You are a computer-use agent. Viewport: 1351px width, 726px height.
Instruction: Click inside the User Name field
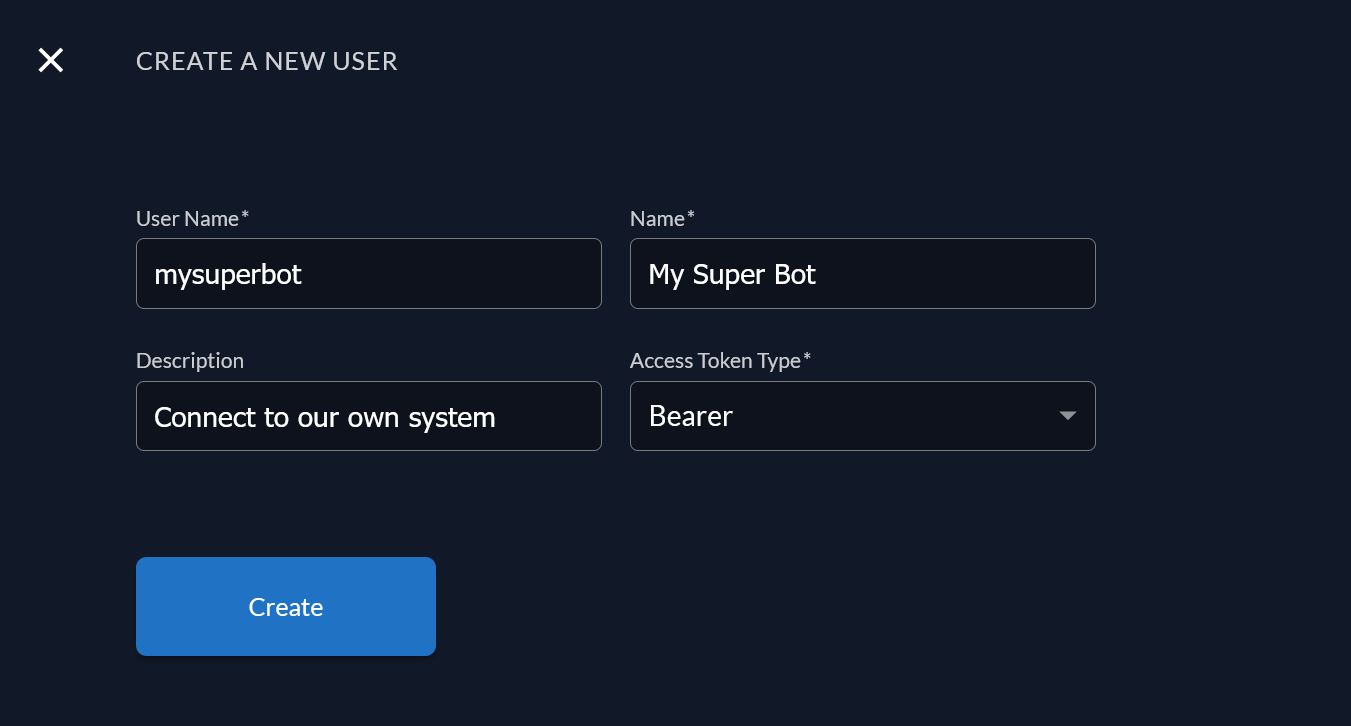(x=368, y=273)
